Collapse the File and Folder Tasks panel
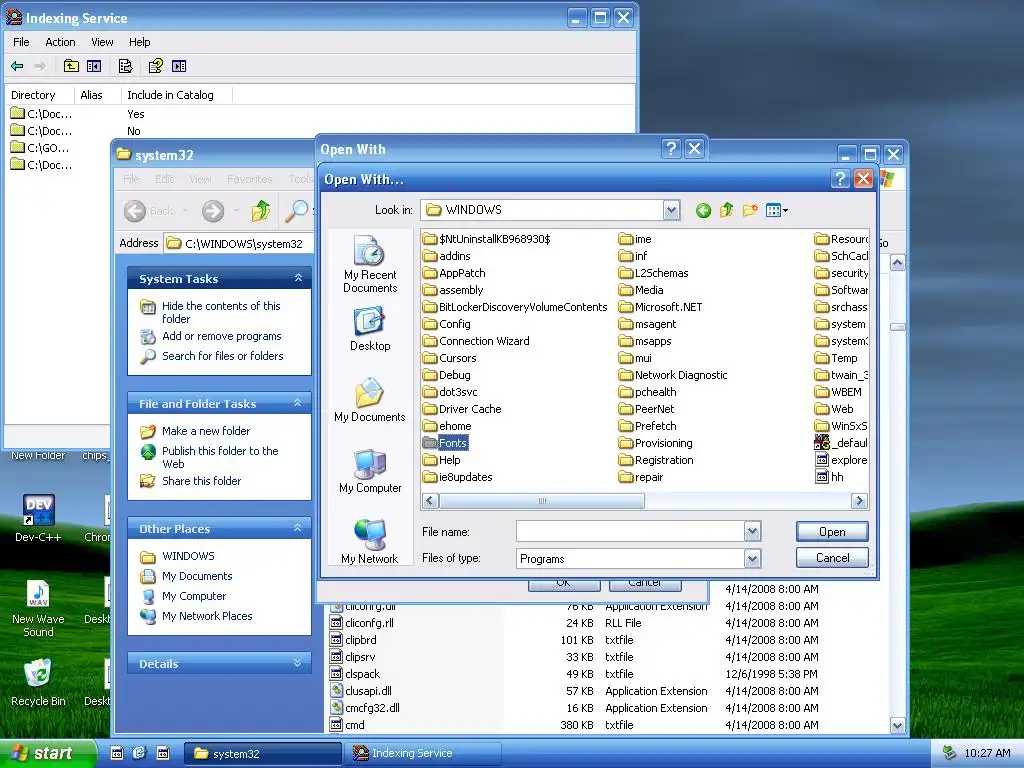Viewport: 1024px width, 768px height. tap(298, 404)
